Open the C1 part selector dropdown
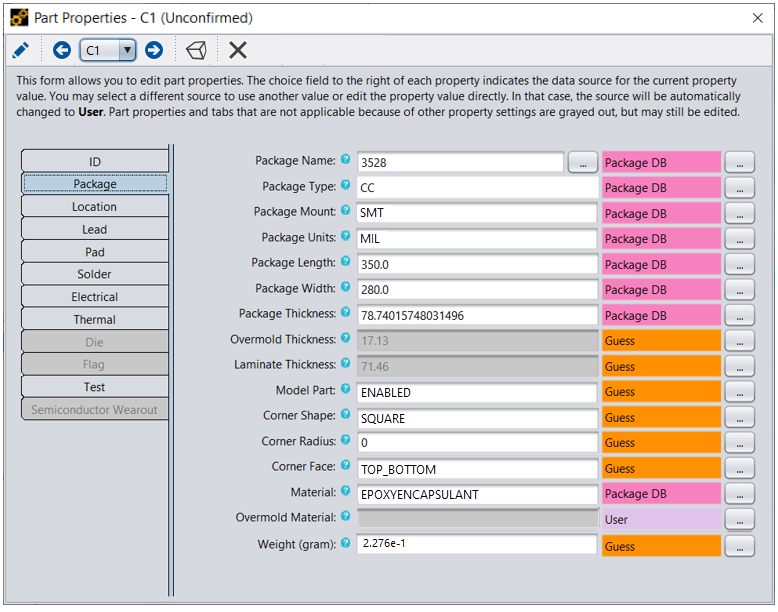 pyautogui.click(x=108, y=50)
